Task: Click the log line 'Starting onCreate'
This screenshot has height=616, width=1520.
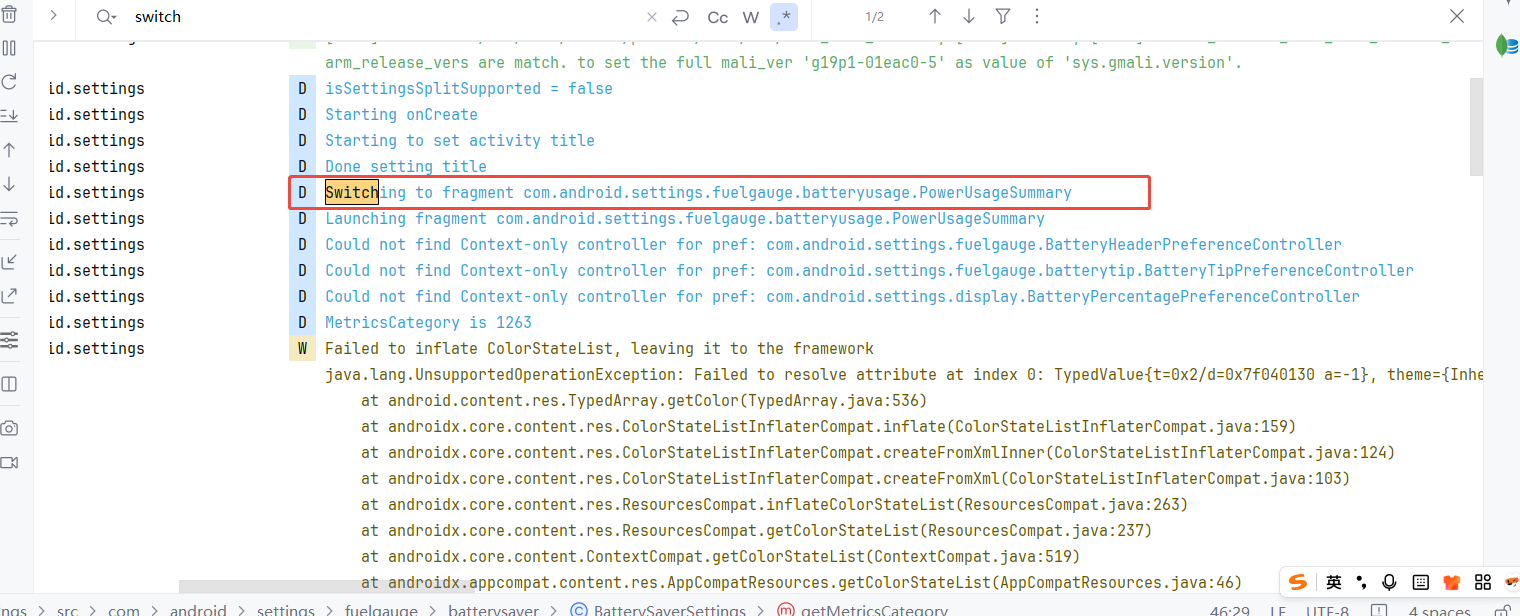Action: point(401,115)
